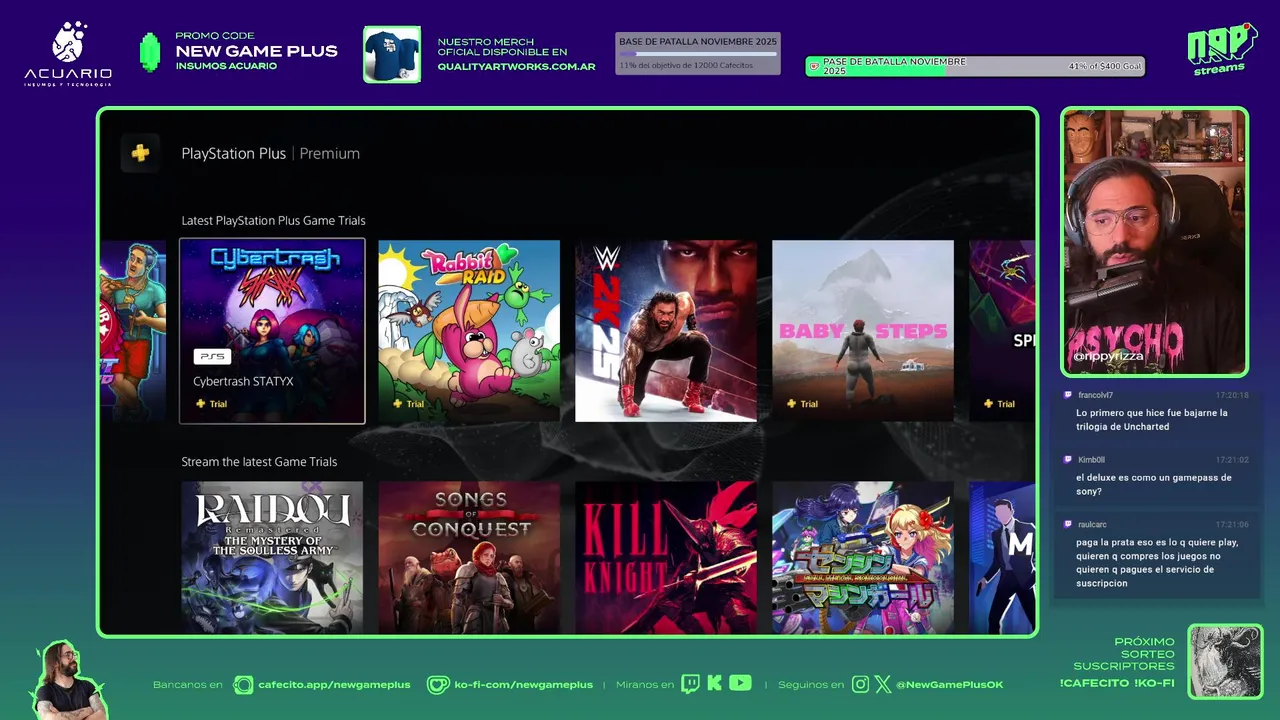This screenshot has width=1280, height=720.
Task: Click the Latest PlayStation Plus Game Trials heading
Action: tap(273, 220)
